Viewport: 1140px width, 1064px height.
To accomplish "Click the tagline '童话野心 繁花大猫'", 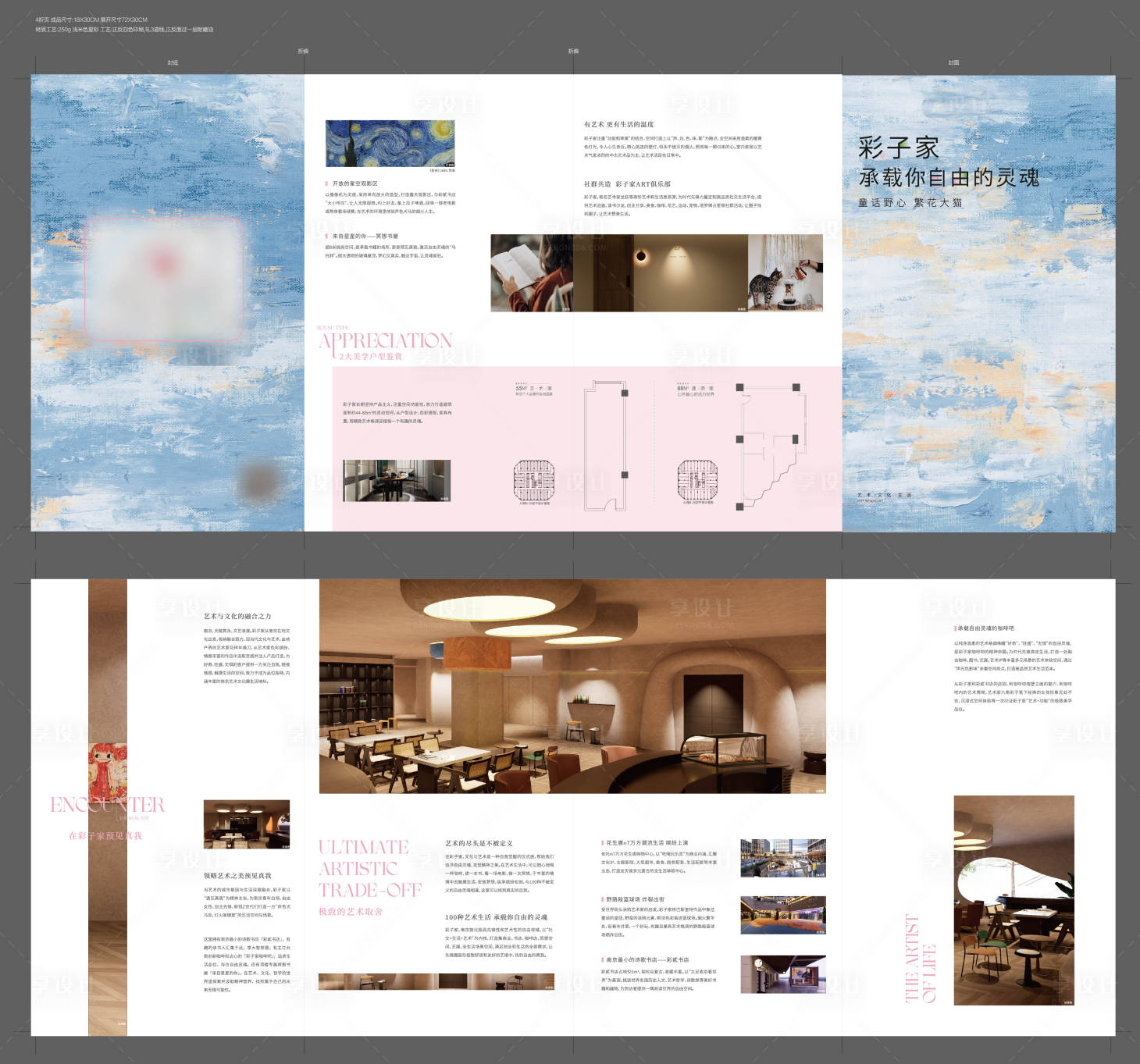I will click(x=910, y=202).
